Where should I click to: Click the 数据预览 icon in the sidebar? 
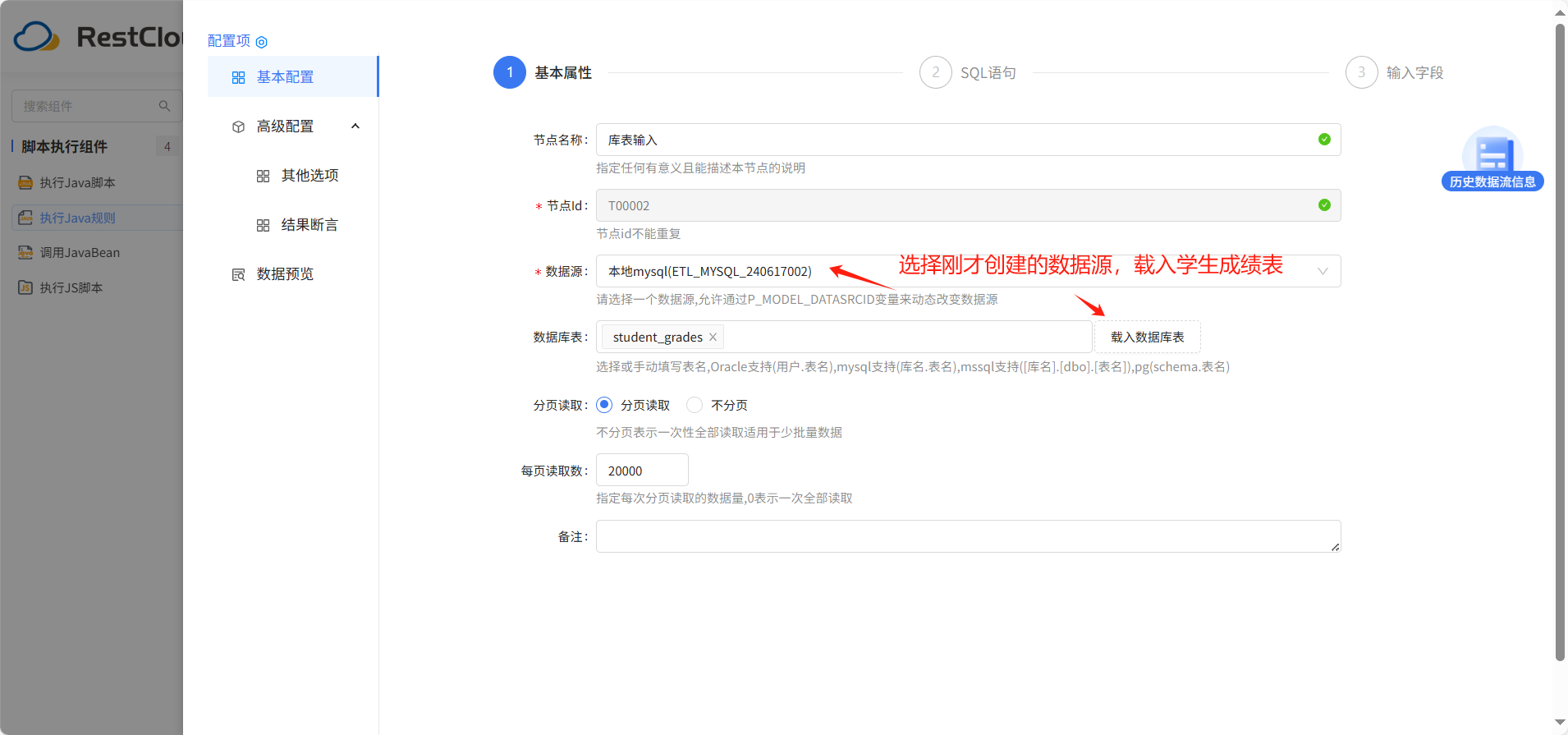point(239,274)
